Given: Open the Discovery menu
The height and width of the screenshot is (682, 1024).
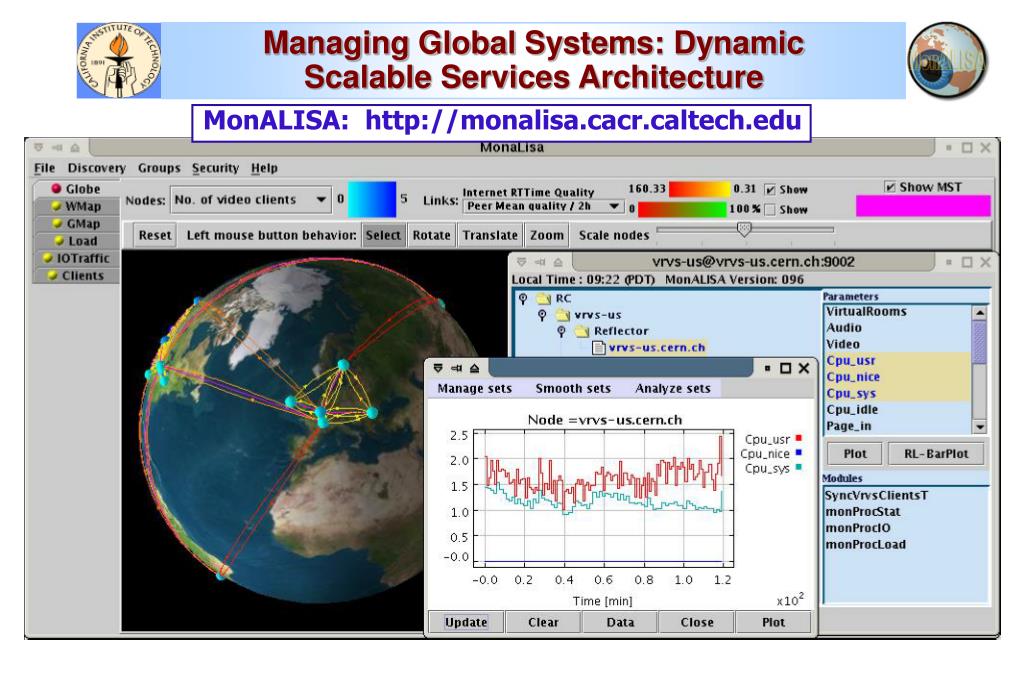Looking at the screenshot, I should pyautogui.click(x=97, y=169).
